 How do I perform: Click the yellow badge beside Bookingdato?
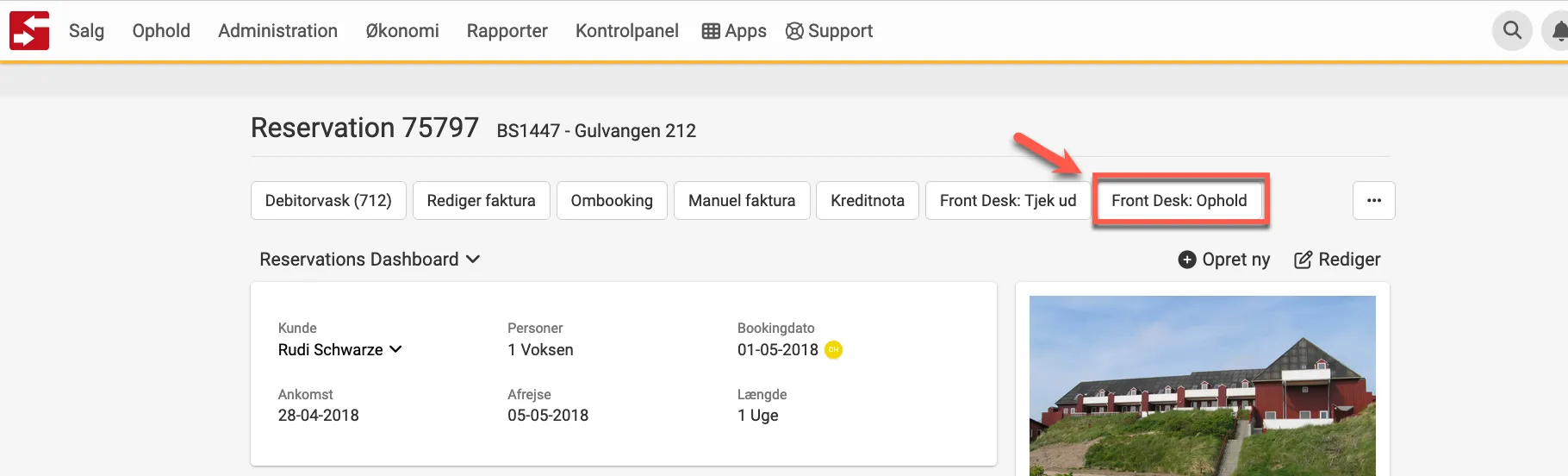point(833,349)
